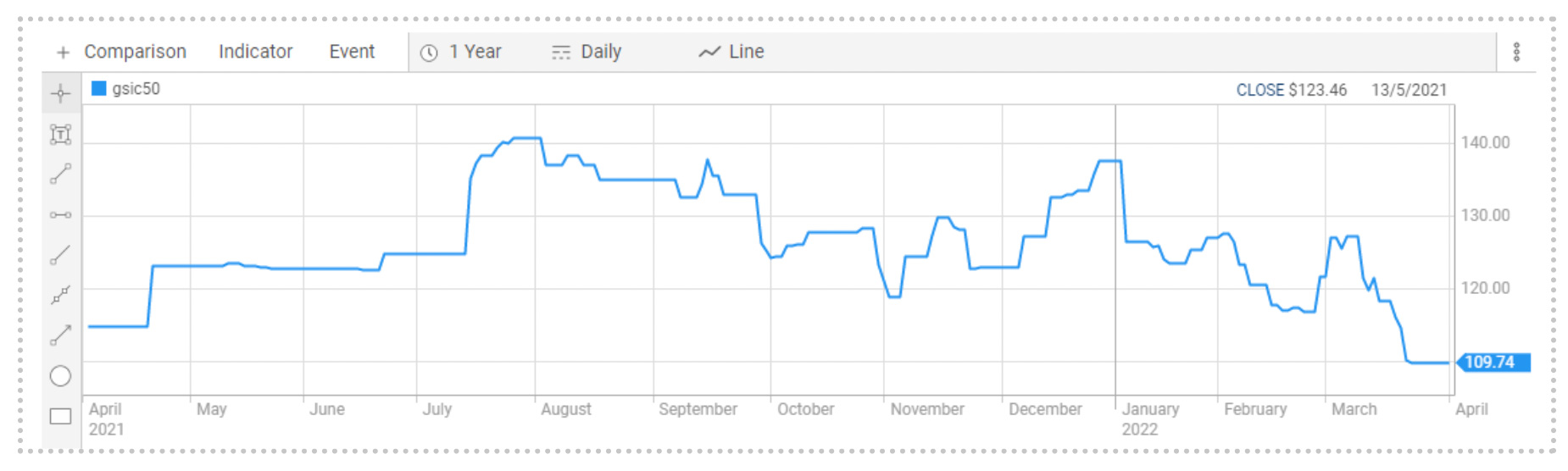This screenshot has height=471, width=1568.
Task: Click the gsic50 series label
Action: tap(136, 89)
